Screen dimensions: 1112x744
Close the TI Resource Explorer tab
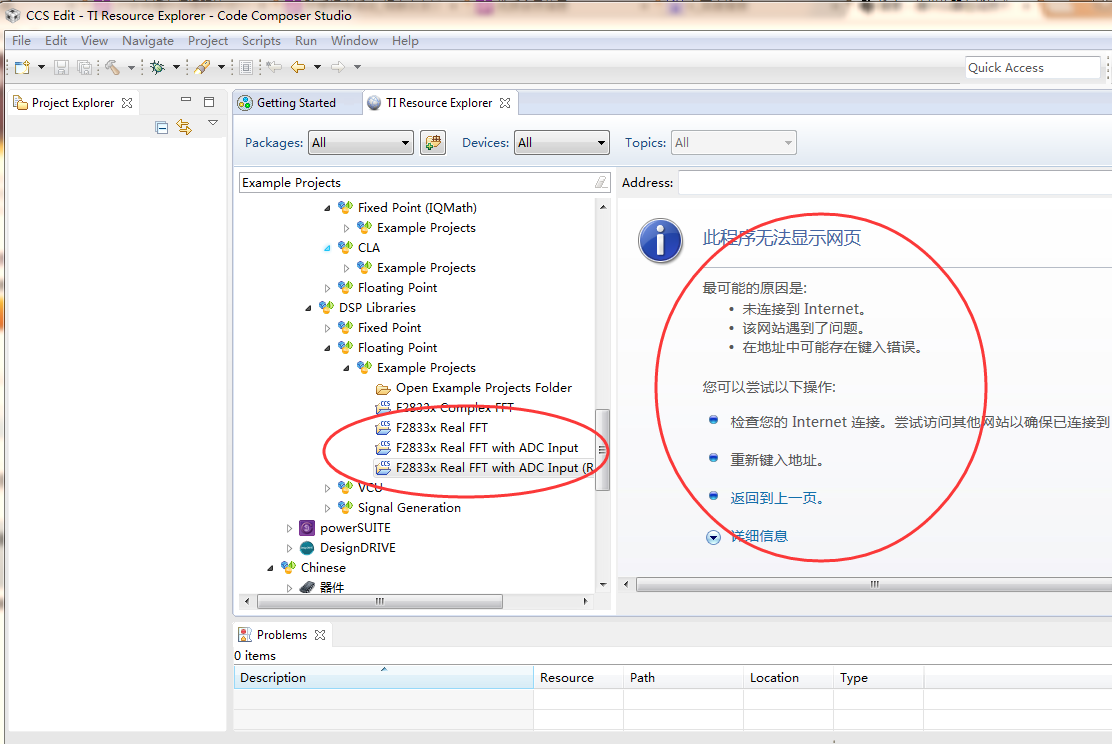tap(505, 103)
